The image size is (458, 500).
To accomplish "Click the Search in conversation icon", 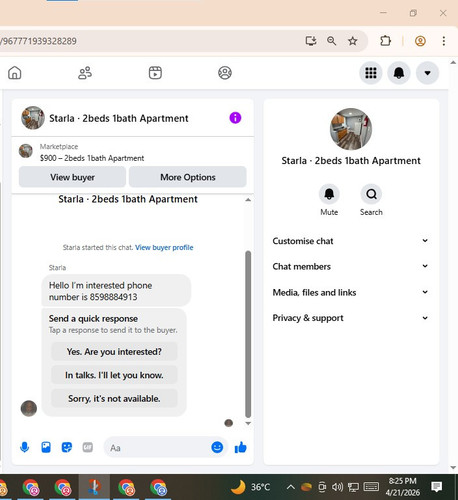I will tap(371, 194).
